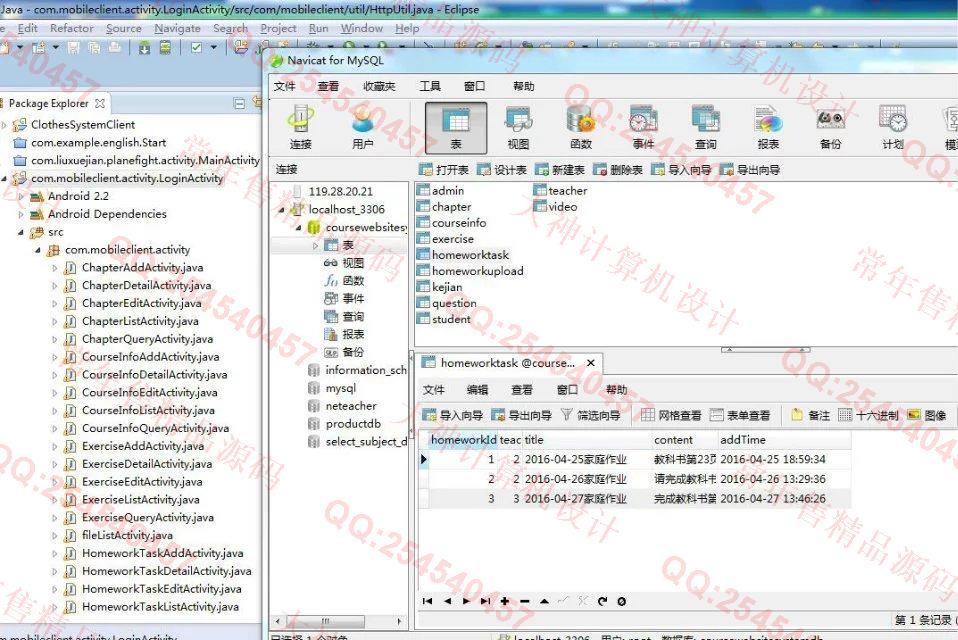This screenshot has width=958, height=640.
Task: Click 打开表 (Open Table) button
Action: [444, 170]
